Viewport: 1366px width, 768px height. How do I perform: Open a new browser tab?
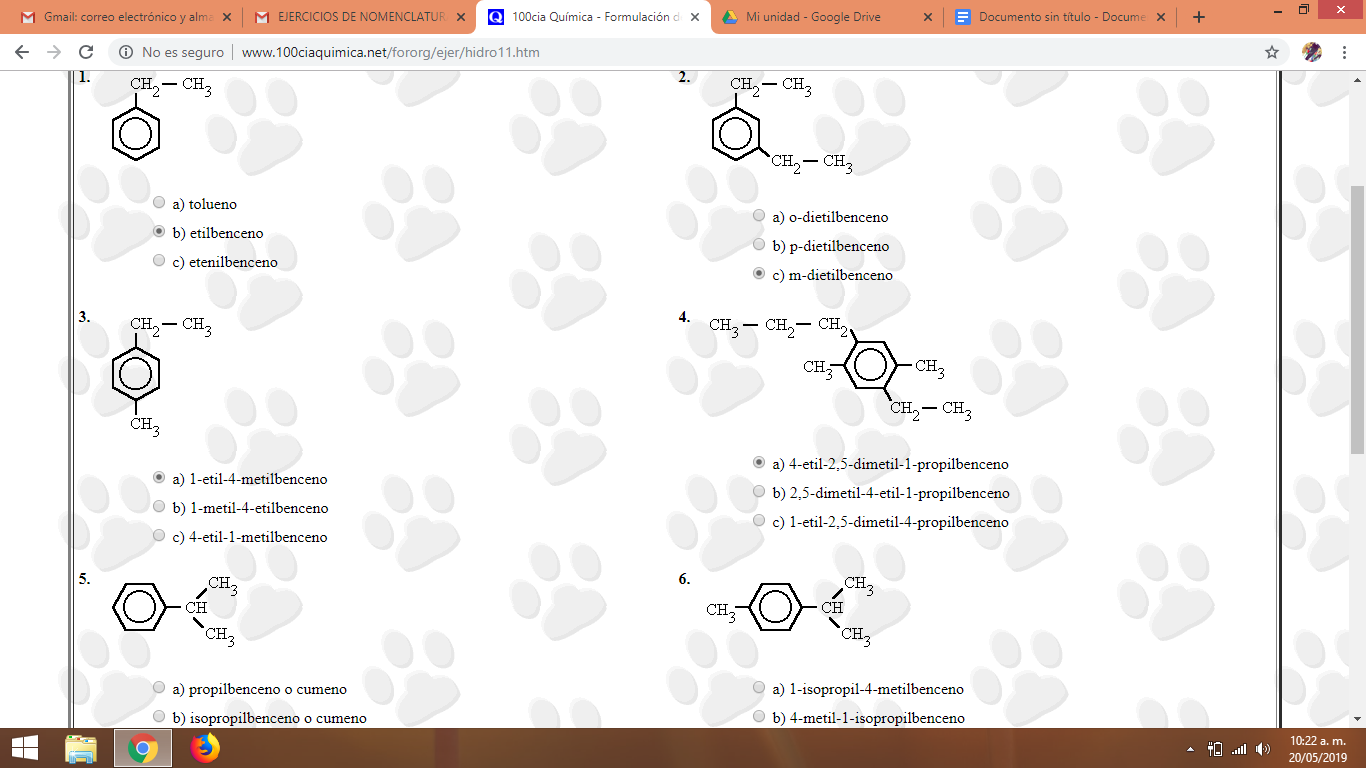(x=1199, y=17)
